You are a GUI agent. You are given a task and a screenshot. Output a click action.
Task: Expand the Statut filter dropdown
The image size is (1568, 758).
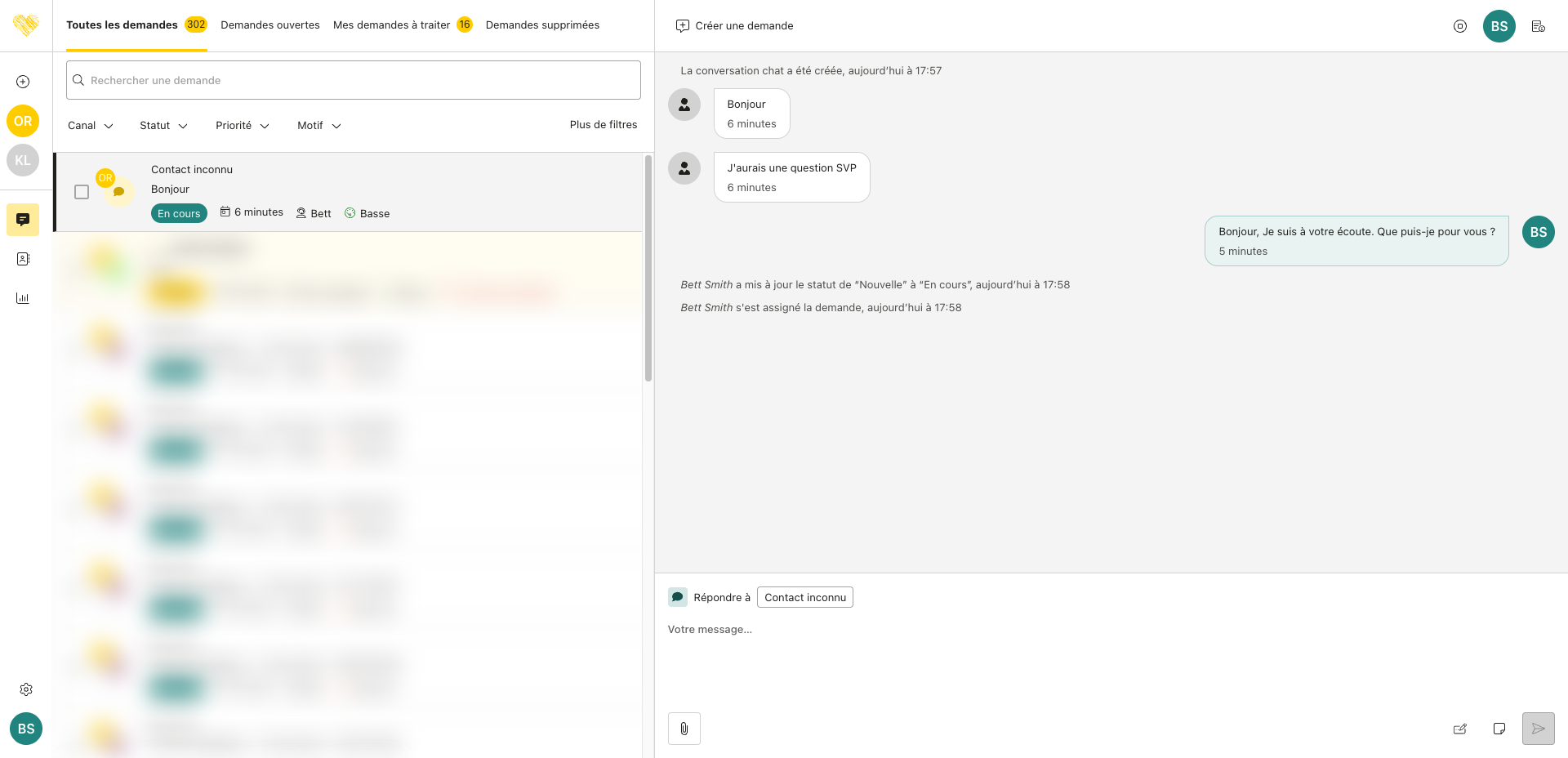pos(163,126)
